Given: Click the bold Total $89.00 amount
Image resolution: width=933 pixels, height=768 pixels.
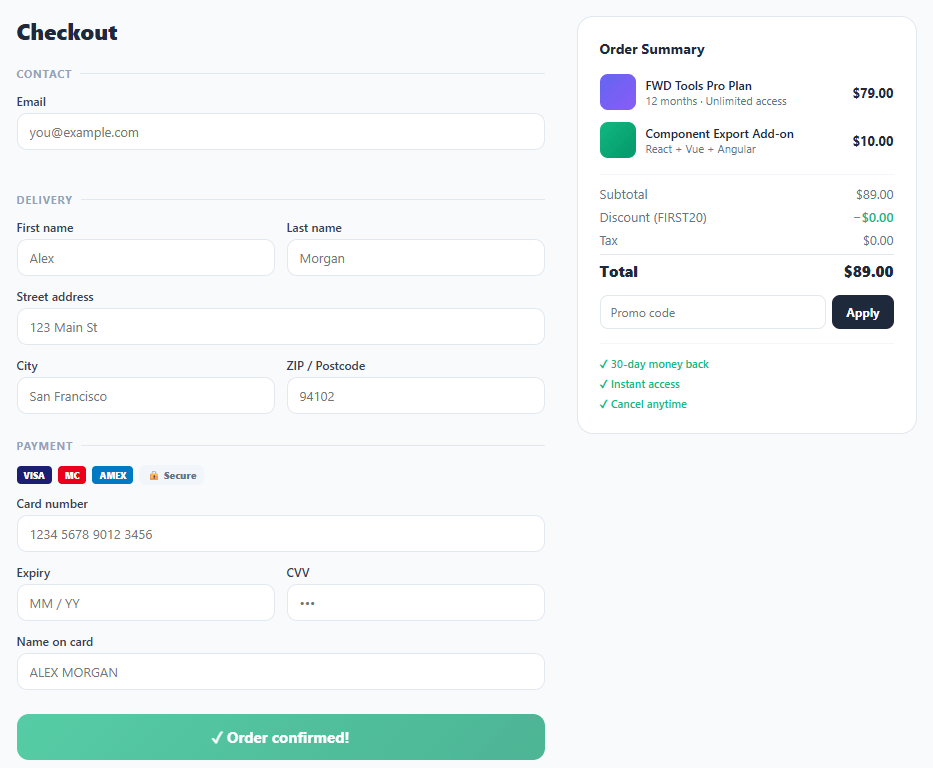Looking at the screenshot, I should (x=869, y=272).
